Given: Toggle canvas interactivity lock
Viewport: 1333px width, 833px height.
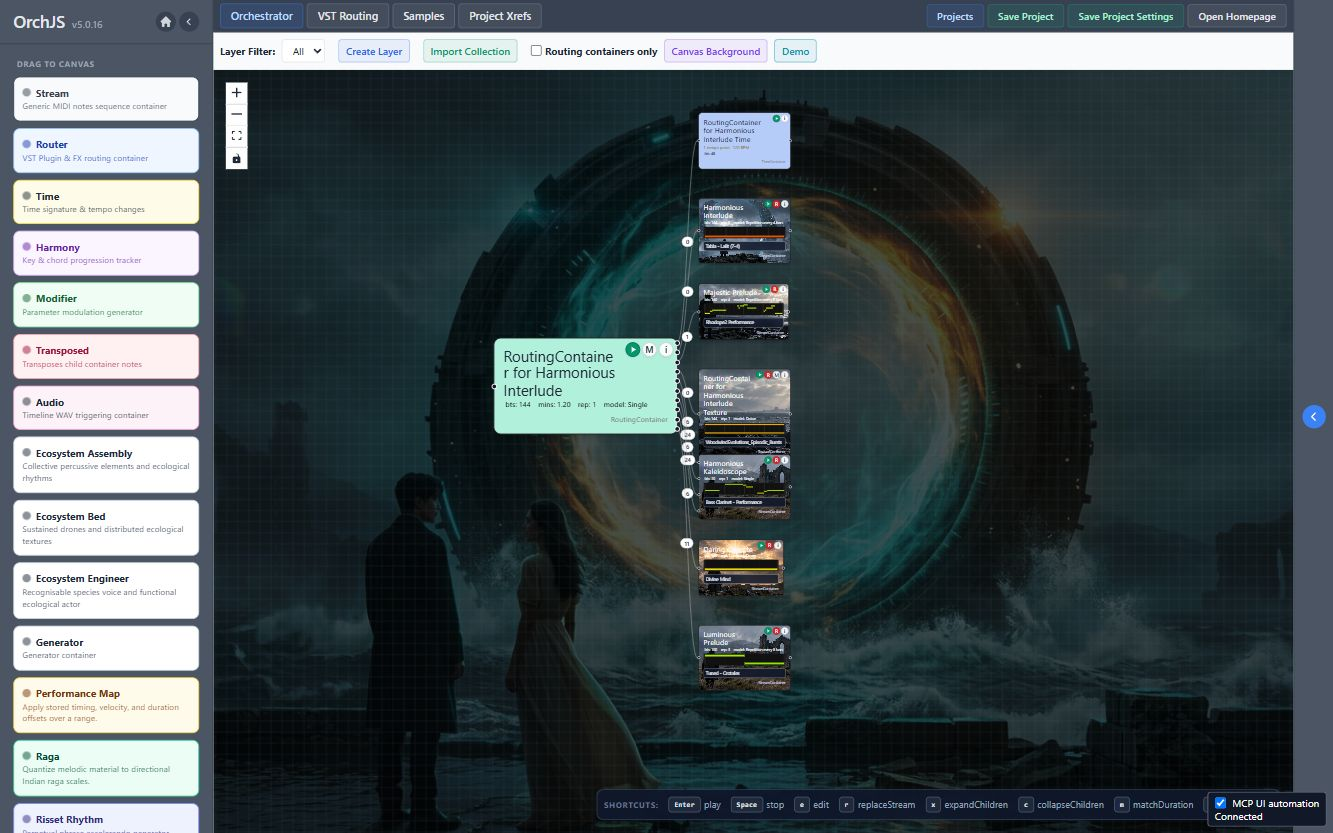Looking at the screenshot, I should [x=236, y=158].
